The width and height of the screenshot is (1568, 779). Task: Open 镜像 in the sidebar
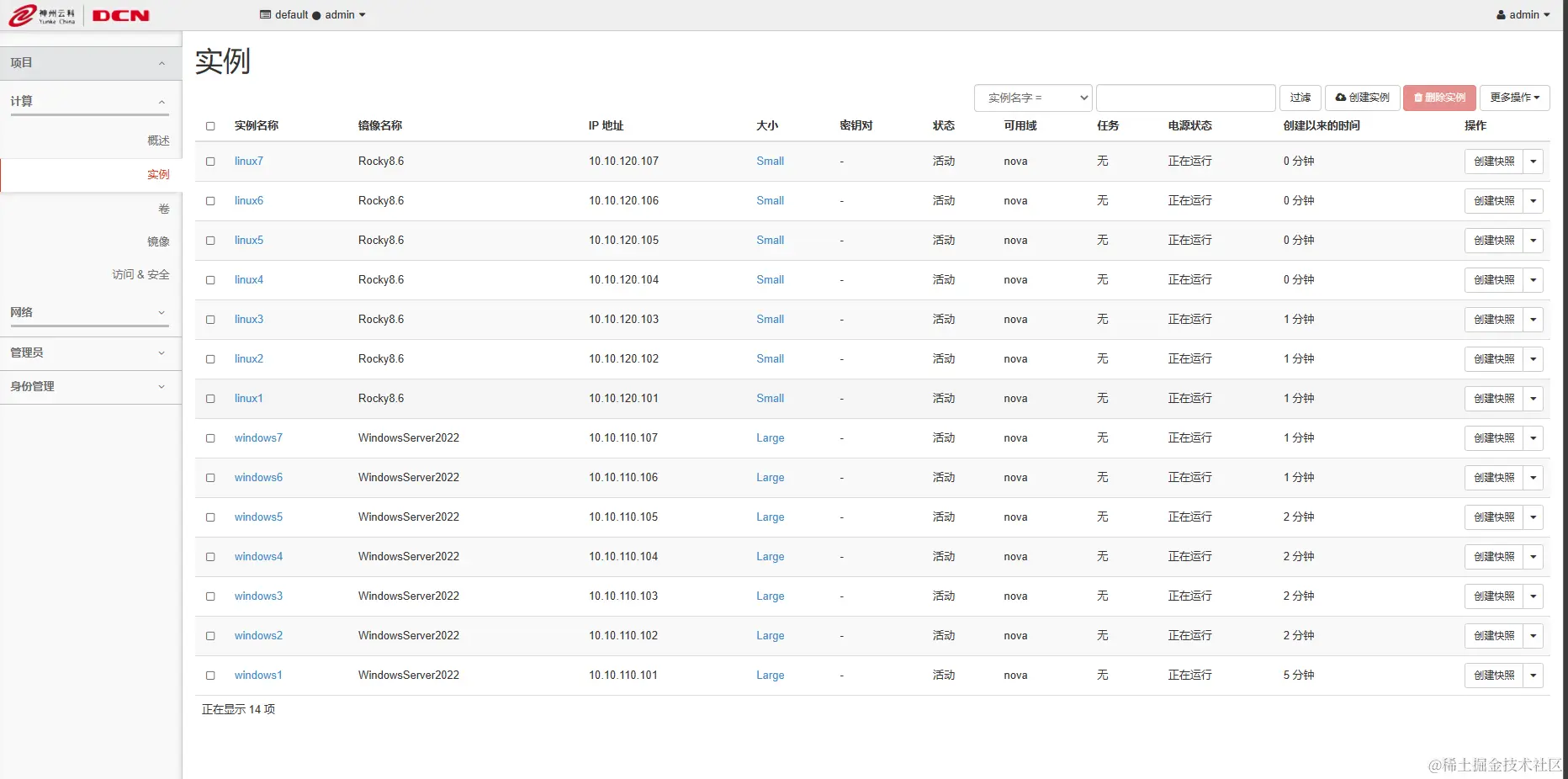pos(158,241)
